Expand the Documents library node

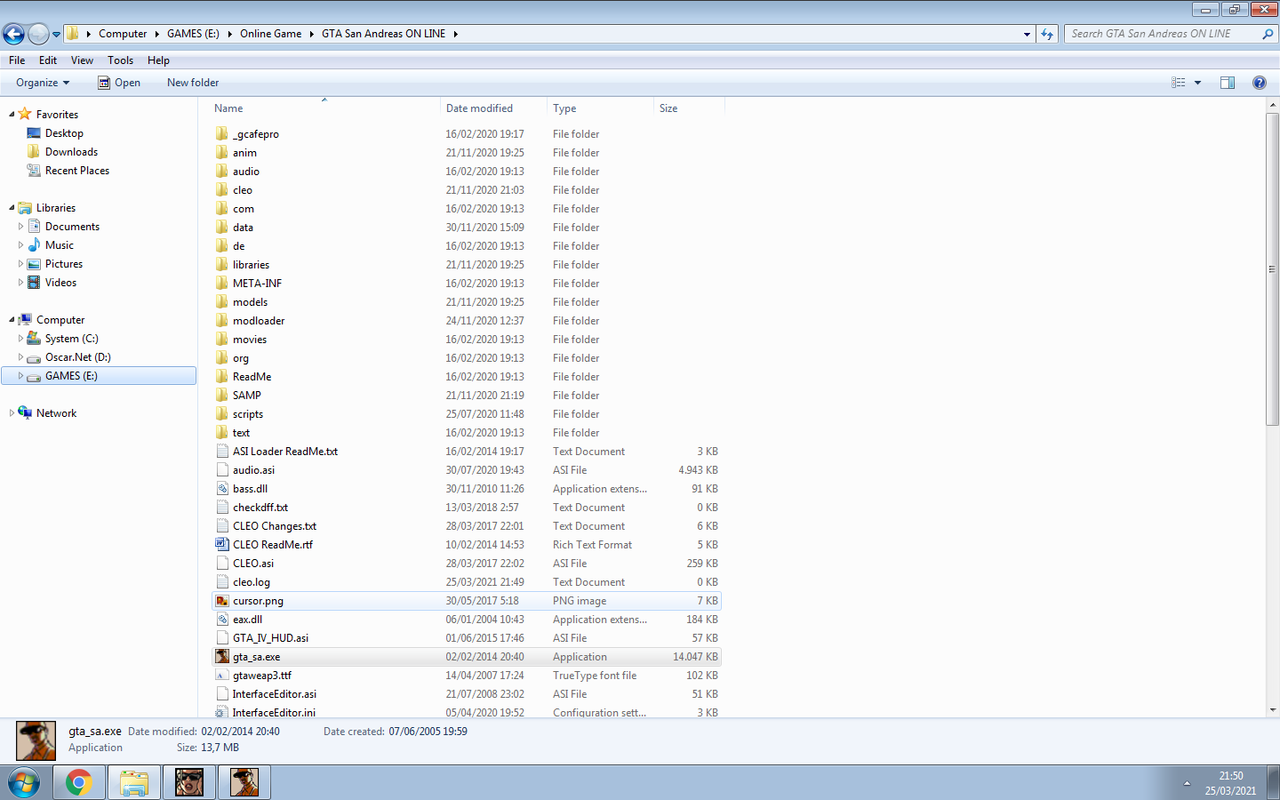click(21, 227)
